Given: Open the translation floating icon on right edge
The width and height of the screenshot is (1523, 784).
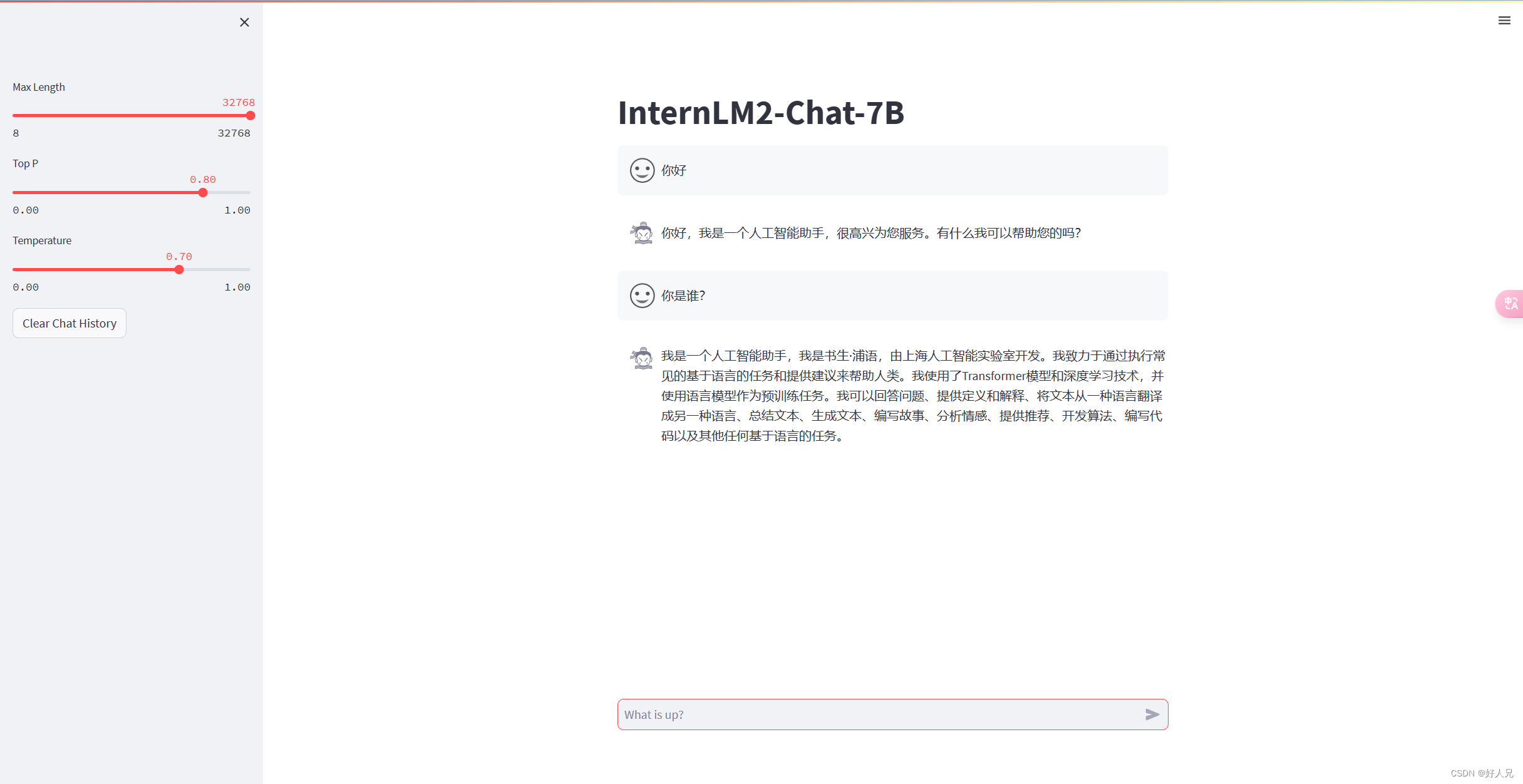Looking at the screenshot, I should [1512, 304].
